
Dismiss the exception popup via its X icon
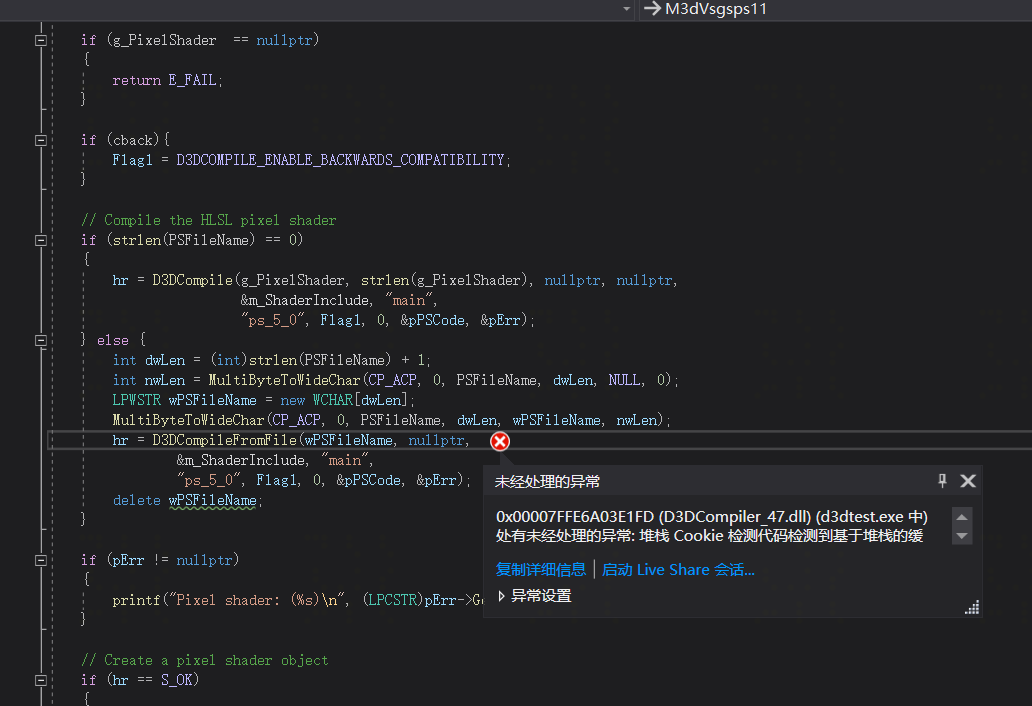[x=967, y=480]
